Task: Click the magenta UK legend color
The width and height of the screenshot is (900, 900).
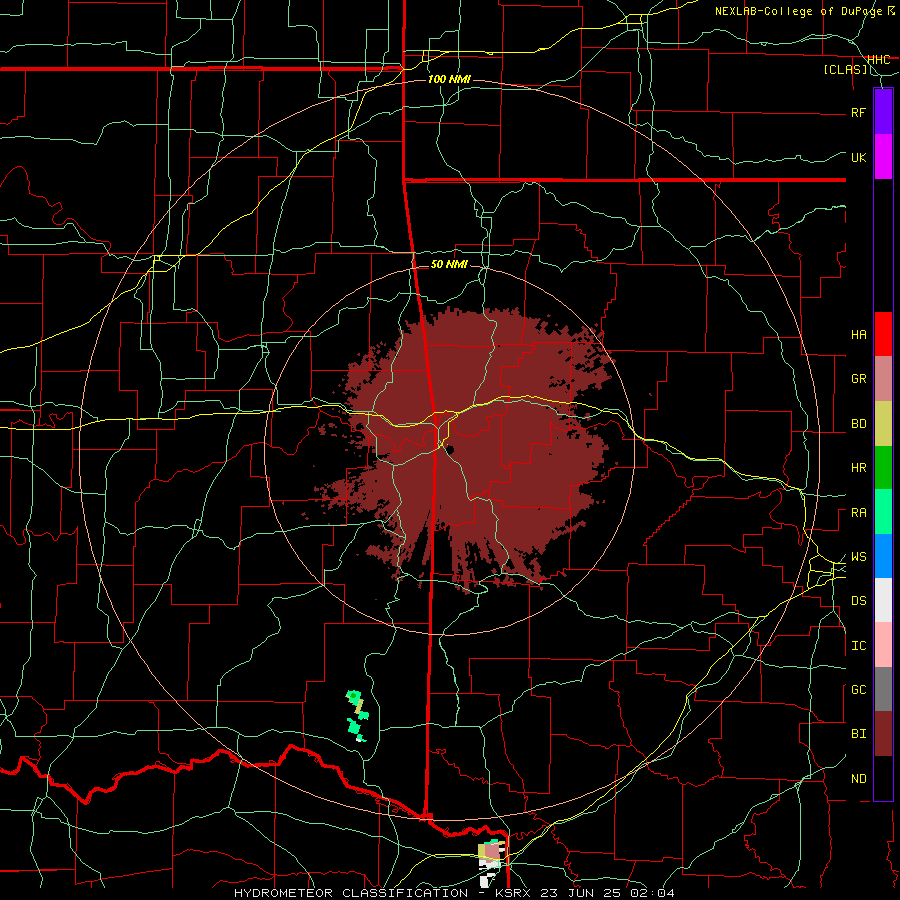Action: click(883, 157)
